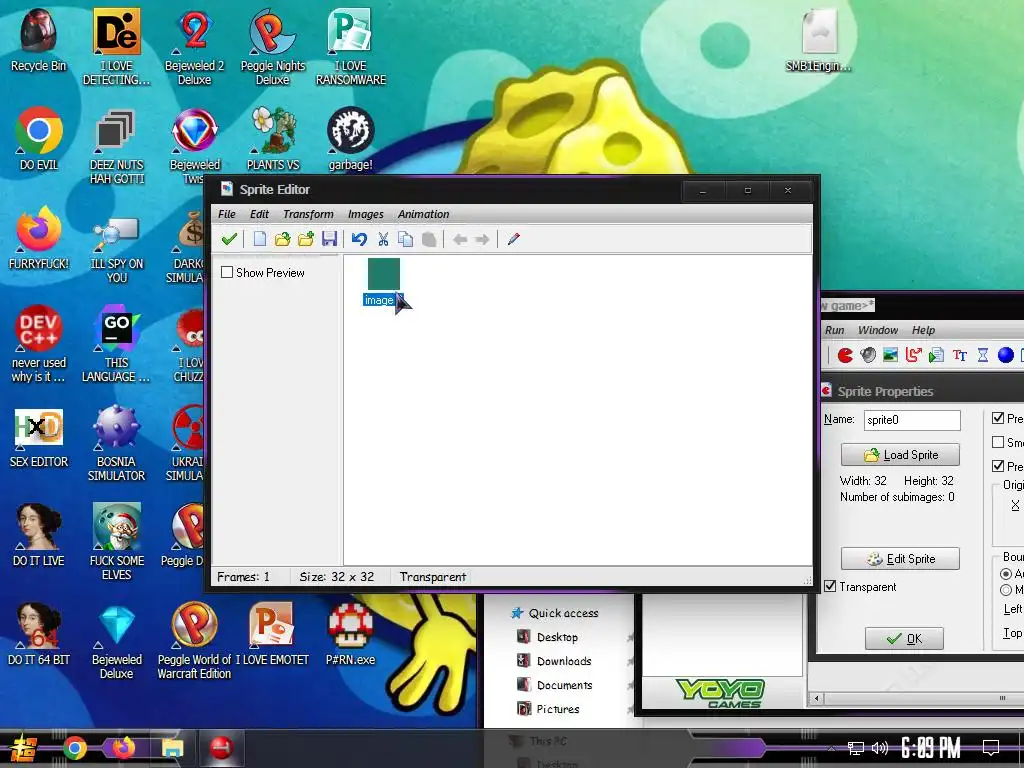This screenshot has width=1024, height=768.
Task: Create a script with the document-play icon
Action: point(936,355)
